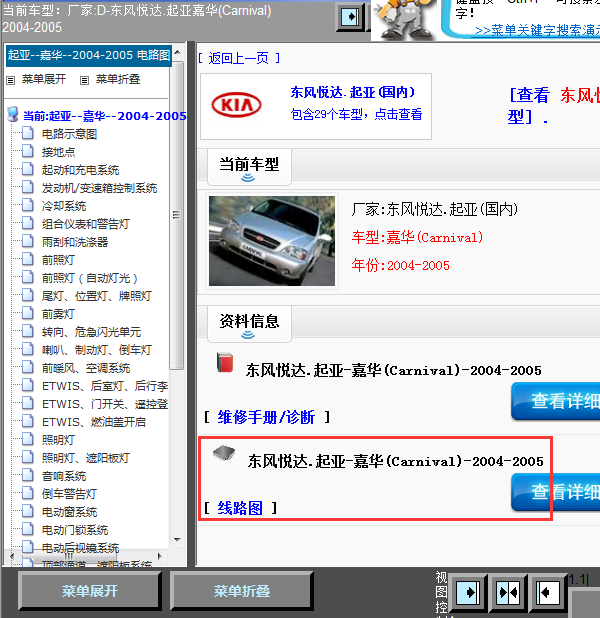Viewport: 600px width, 618px height.
Task: Open 转向、危急闪光单元 tree entry
Action: click(91, 332)
